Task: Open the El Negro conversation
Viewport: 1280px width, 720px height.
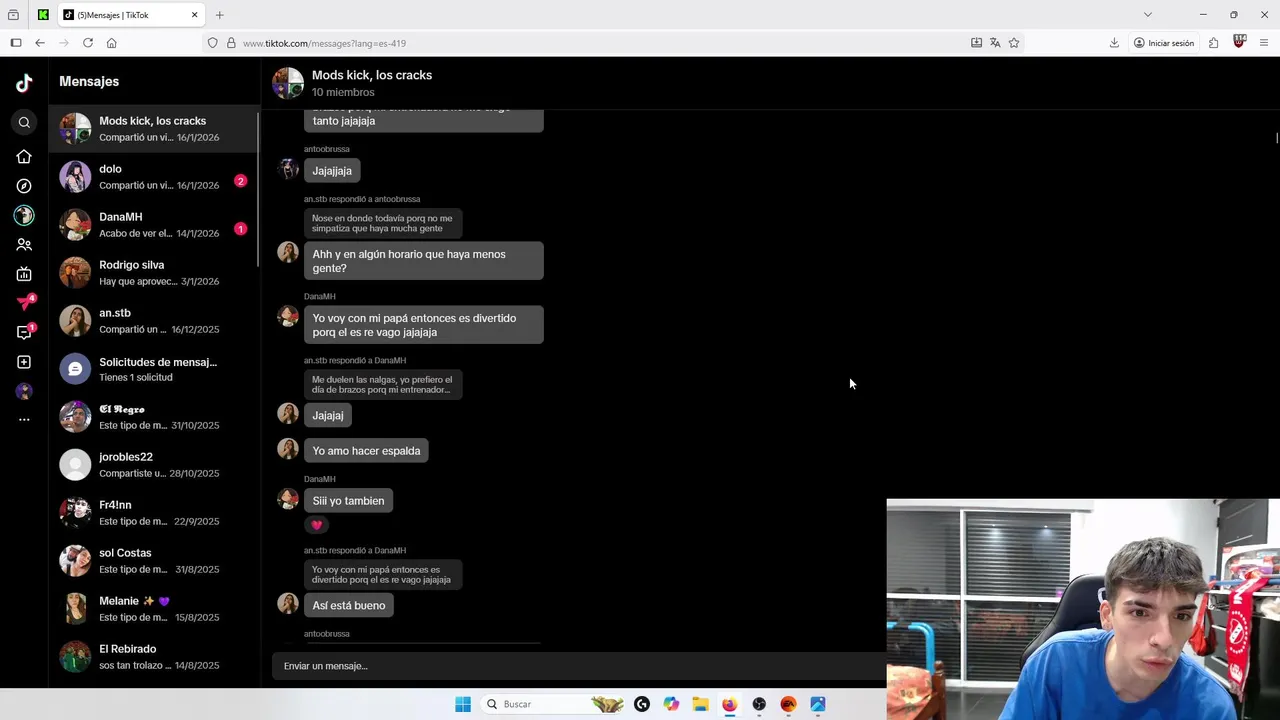Action: coord(153,416)
